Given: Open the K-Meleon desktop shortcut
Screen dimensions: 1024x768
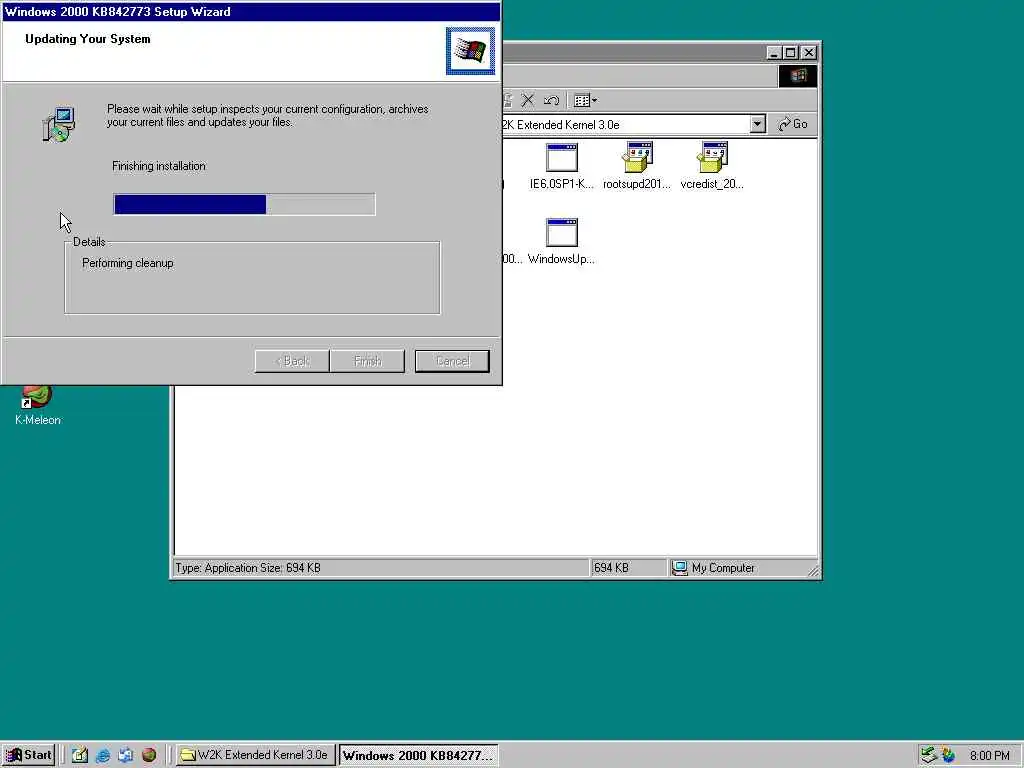Looking at the screenshot, I should (x=37, y=405).
